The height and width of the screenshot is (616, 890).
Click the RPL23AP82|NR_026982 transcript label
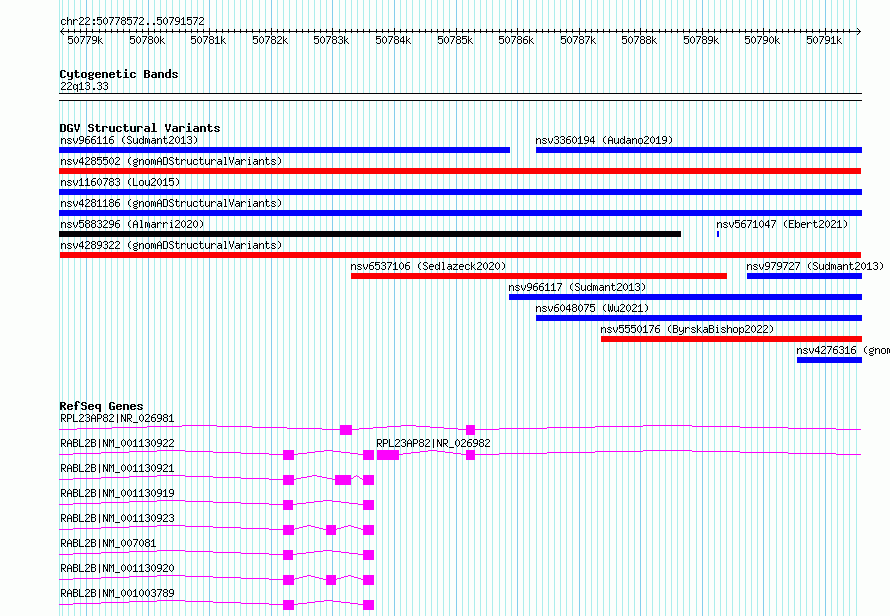tap(433, 443)
